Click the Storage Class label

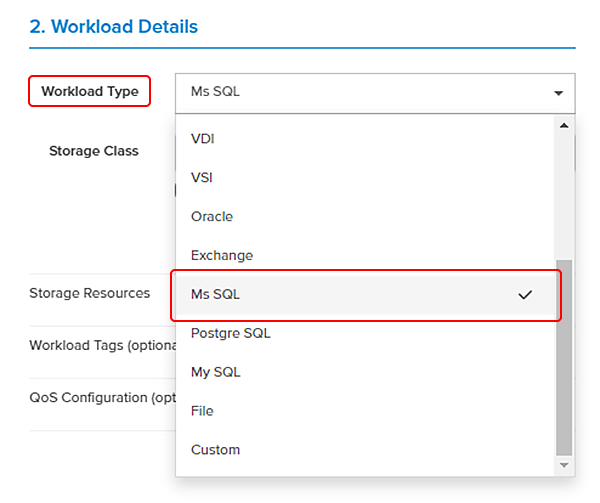[x=94, y=151]
